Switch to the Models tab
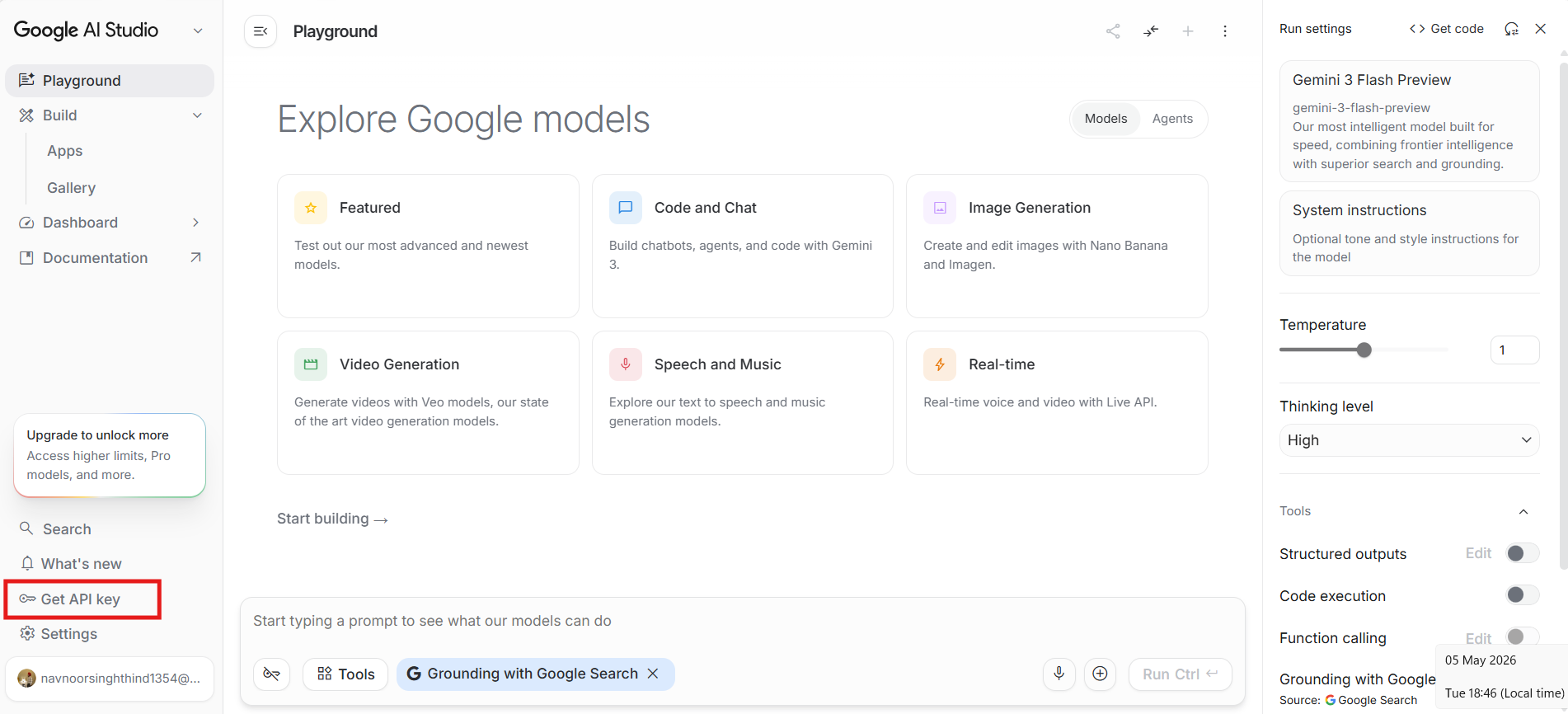 (1106, 119)
